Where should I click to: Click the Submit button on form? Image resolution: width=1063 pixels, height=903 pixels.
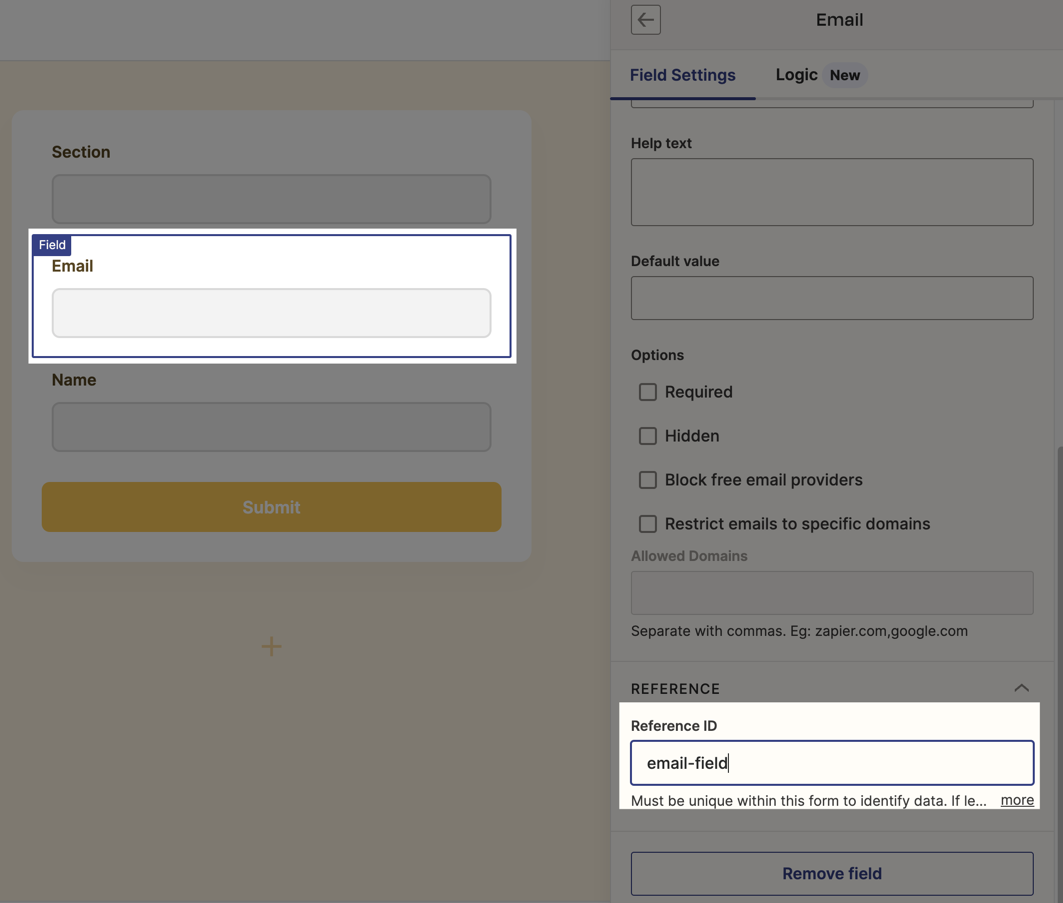pyautogui.click(x=271, y=507)
